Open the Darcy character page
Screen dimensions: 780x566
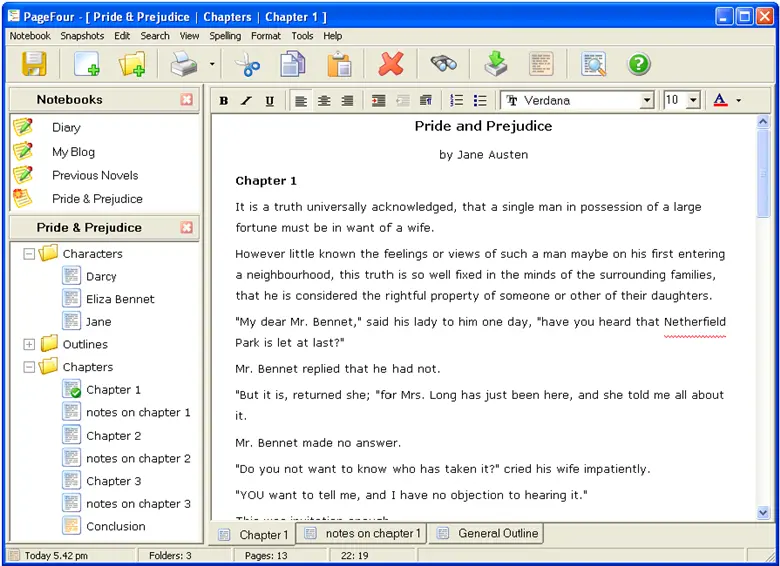[101, 277]
